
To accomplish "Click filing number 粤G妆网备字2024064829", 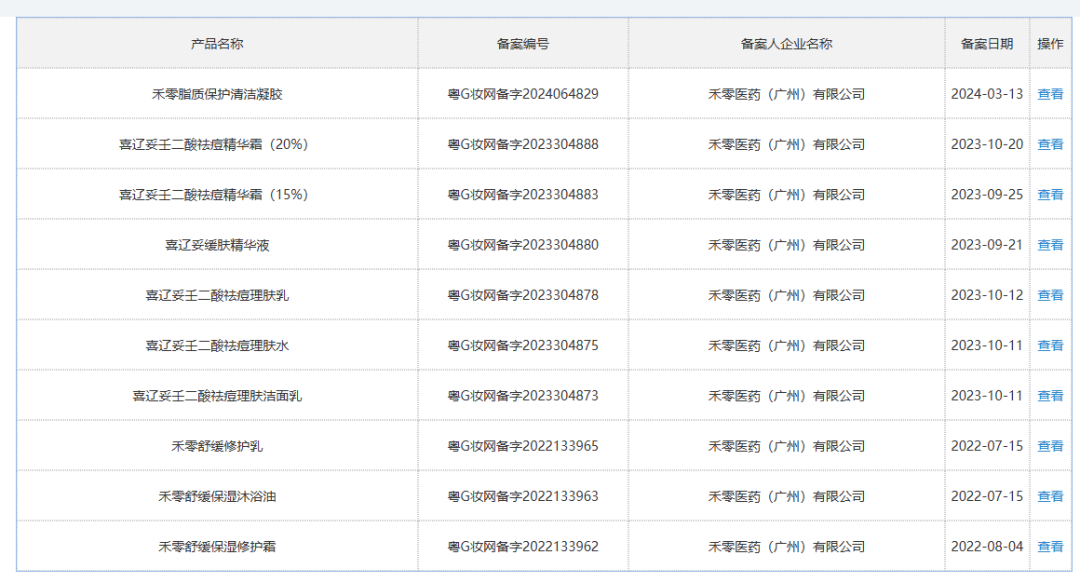I will (522, 94).
